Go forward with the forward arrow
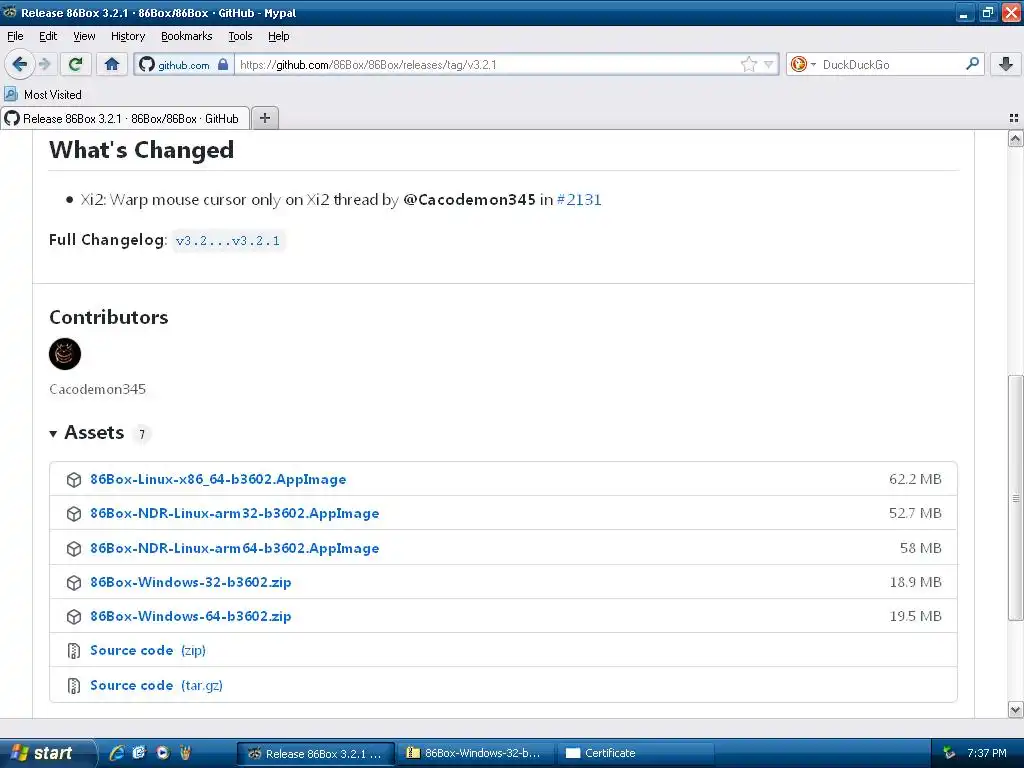Image resolution: width=1024 pixels, height=768 pixels. pos(44,64)
